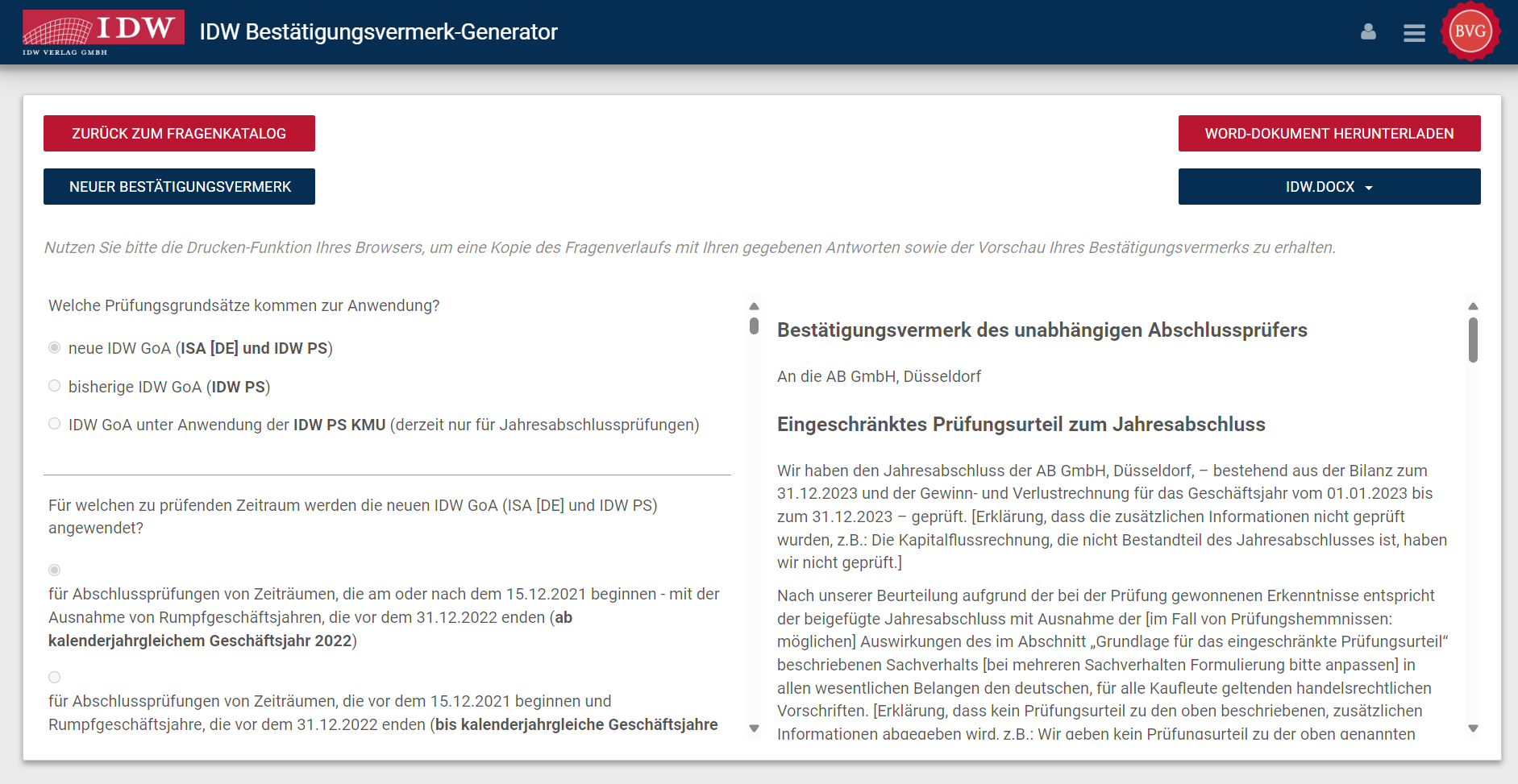The image size is (1518, 784).
Task: Click paragraph starting Wir haben den Jahresabschluss
Action: click(x=1113, y=516)
